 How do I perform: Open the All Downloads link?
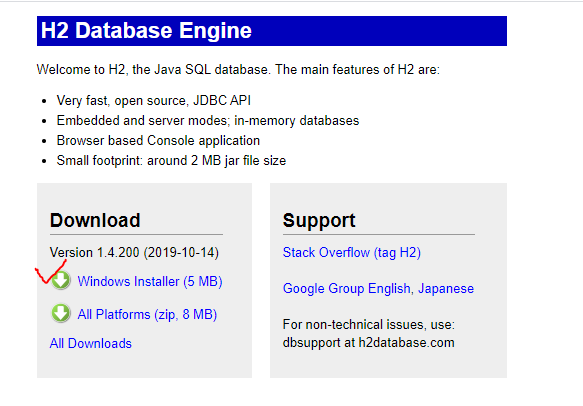point(91,344)
